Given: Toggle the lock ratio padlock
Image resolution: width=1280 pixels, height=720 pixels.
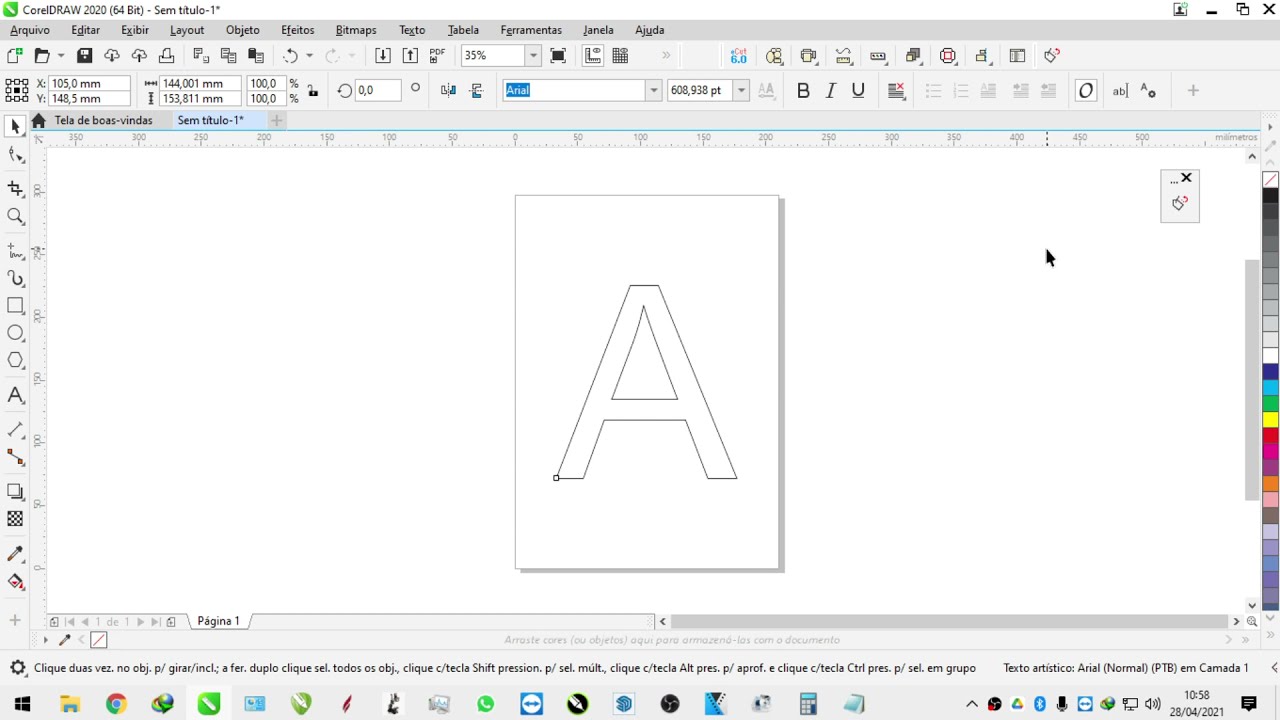Looking at the screenshot, I should (x=313, y=91).
